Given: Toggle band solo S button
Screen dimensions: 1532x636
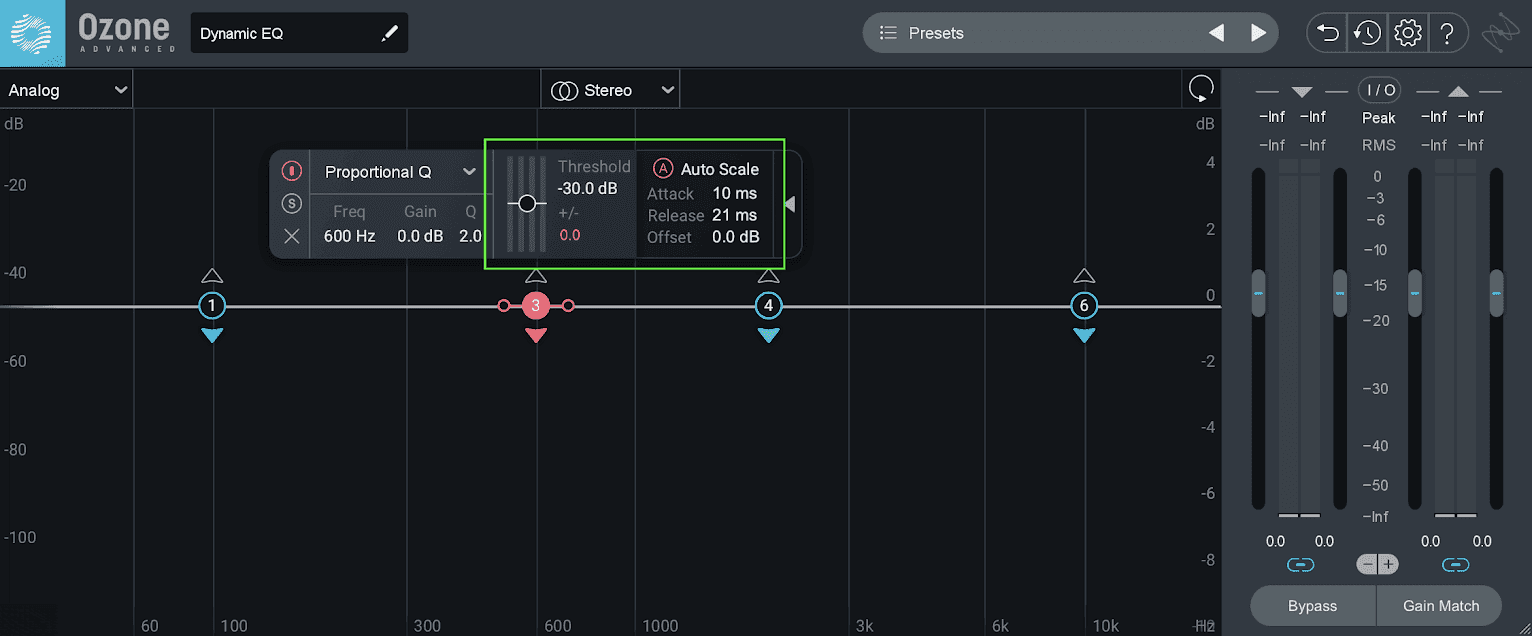Looking at the screenshot, I should click(x=292, y=204).
